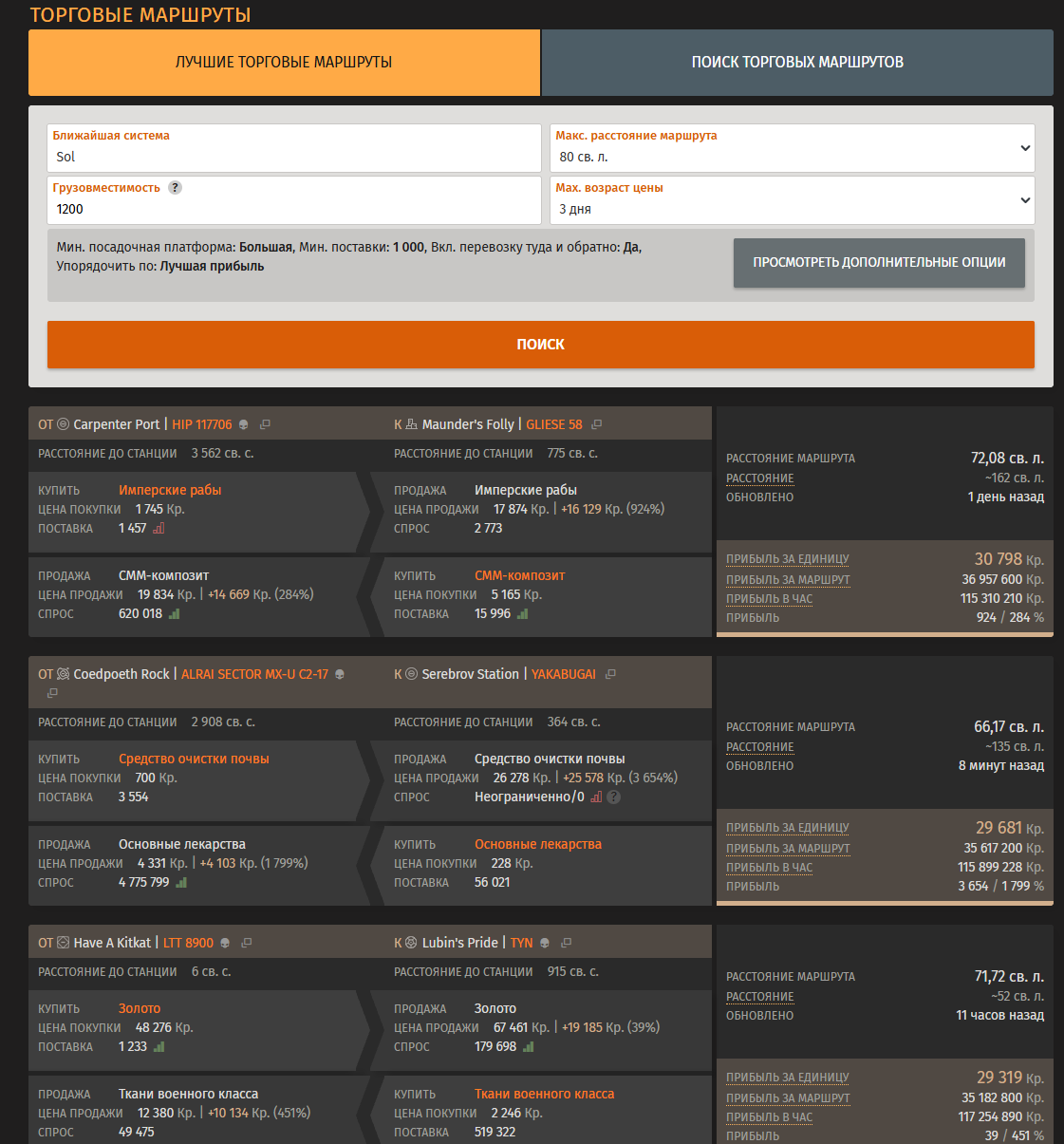This screenshot has width=1064, height=1144.
Task: Click the skull icon next to TYN
Action: tap(545, 943)
